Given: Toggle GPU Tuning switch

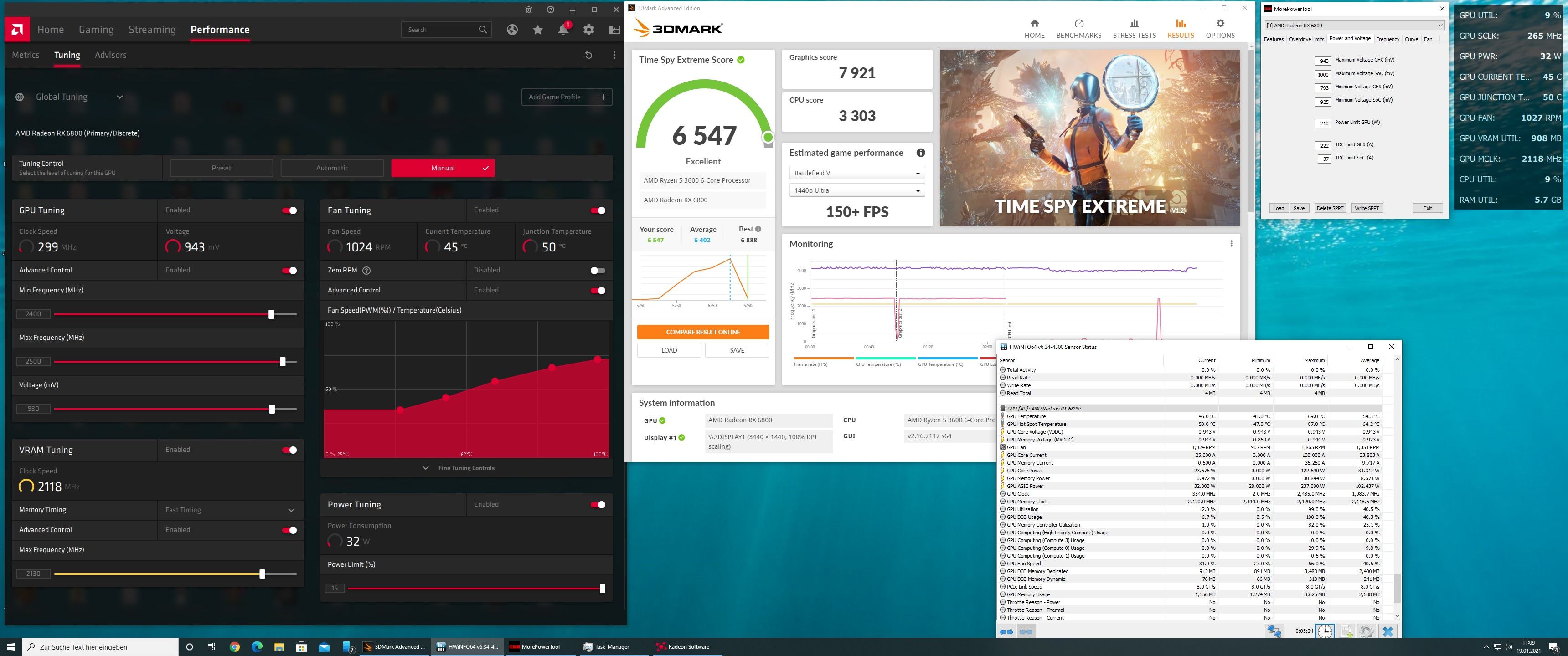Looking at the screenshot, I should (290, 210).
